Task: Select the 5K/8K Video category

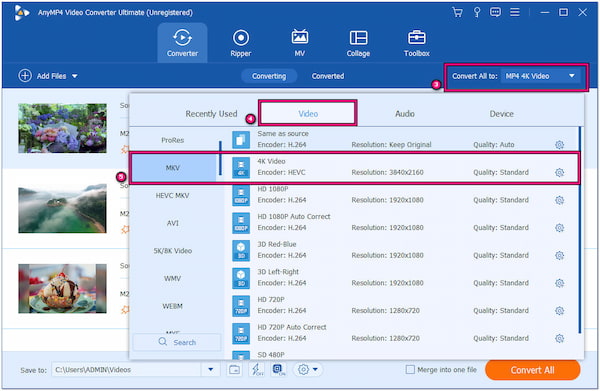Action: tap(173, 251)
